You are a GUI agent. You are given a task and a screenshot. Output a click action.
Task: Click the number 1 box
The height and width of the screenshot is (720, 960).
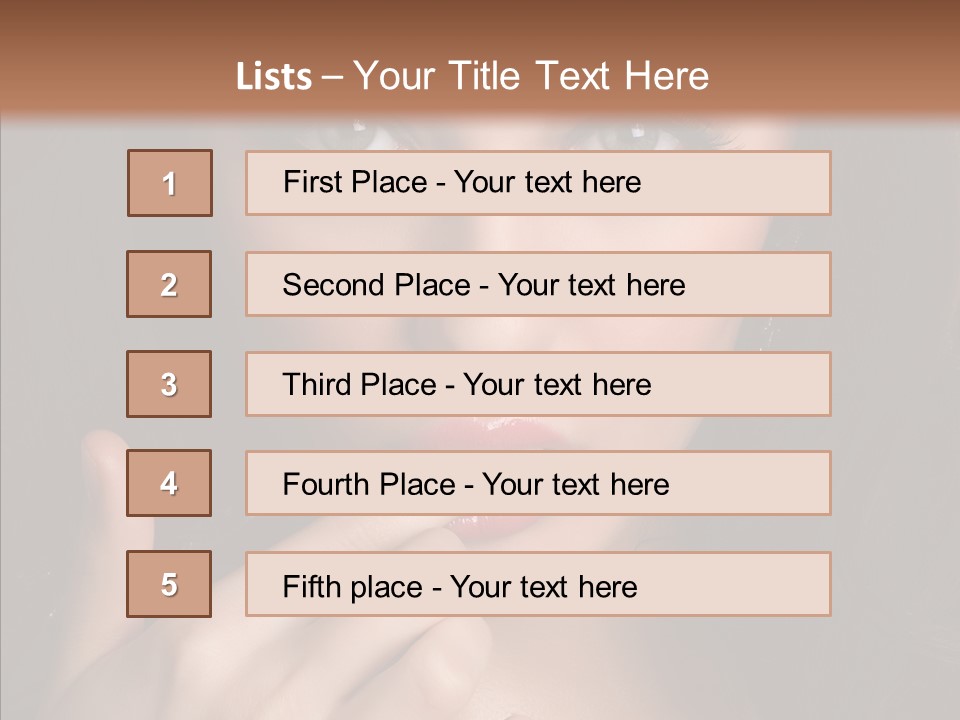click(169, 183)
